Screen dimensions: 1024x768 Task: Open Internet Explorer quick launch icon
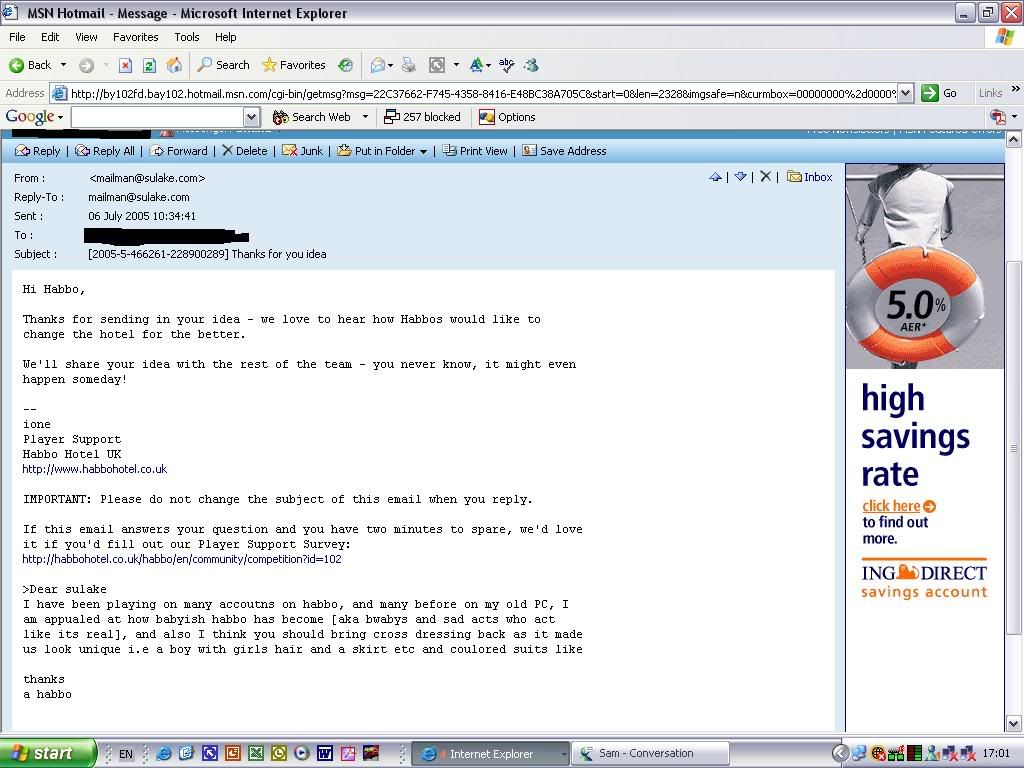click(x=163, y=754)
